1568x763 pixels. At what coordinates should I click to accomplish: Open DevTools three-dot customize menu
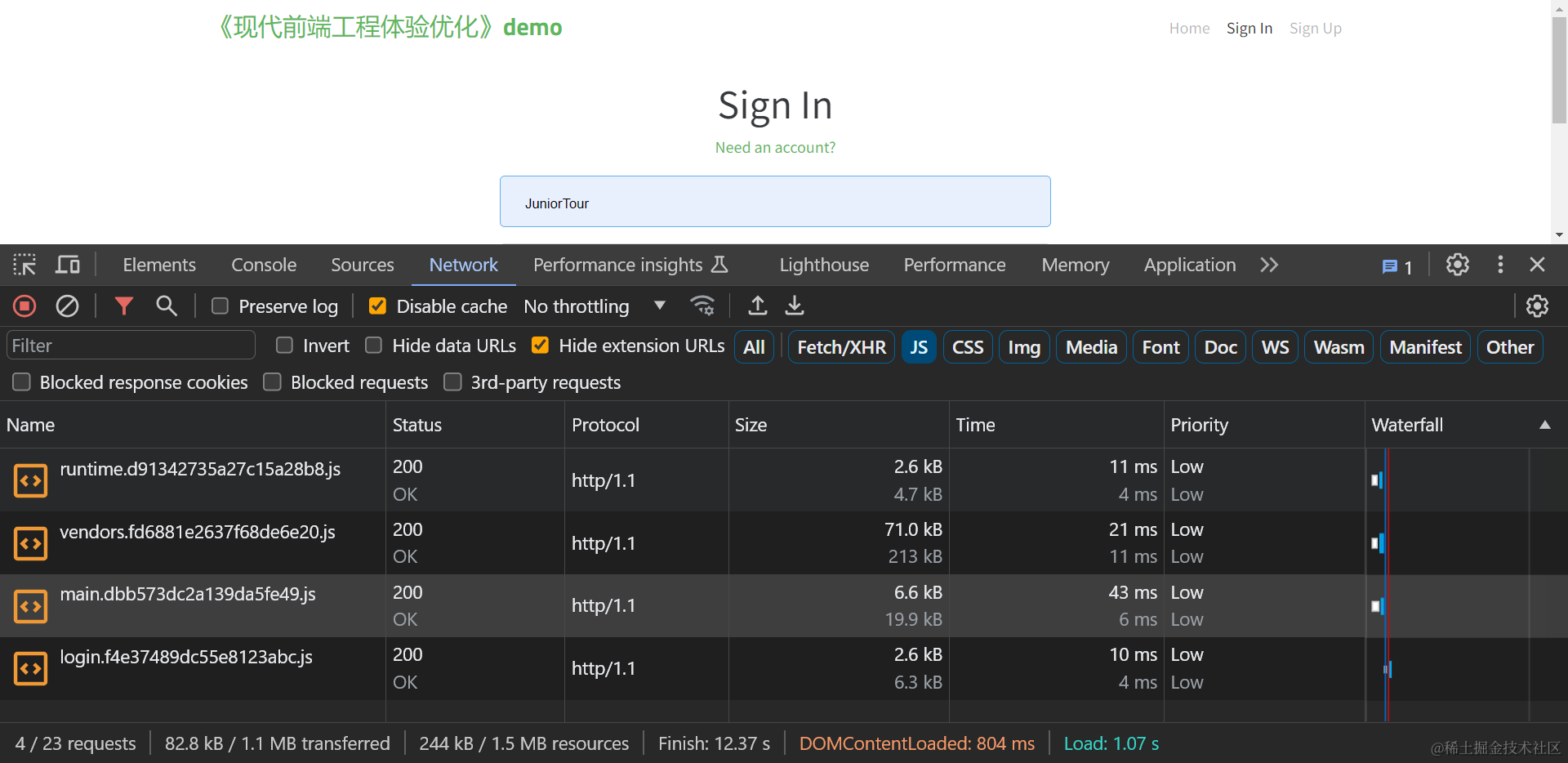(1500, 265)
